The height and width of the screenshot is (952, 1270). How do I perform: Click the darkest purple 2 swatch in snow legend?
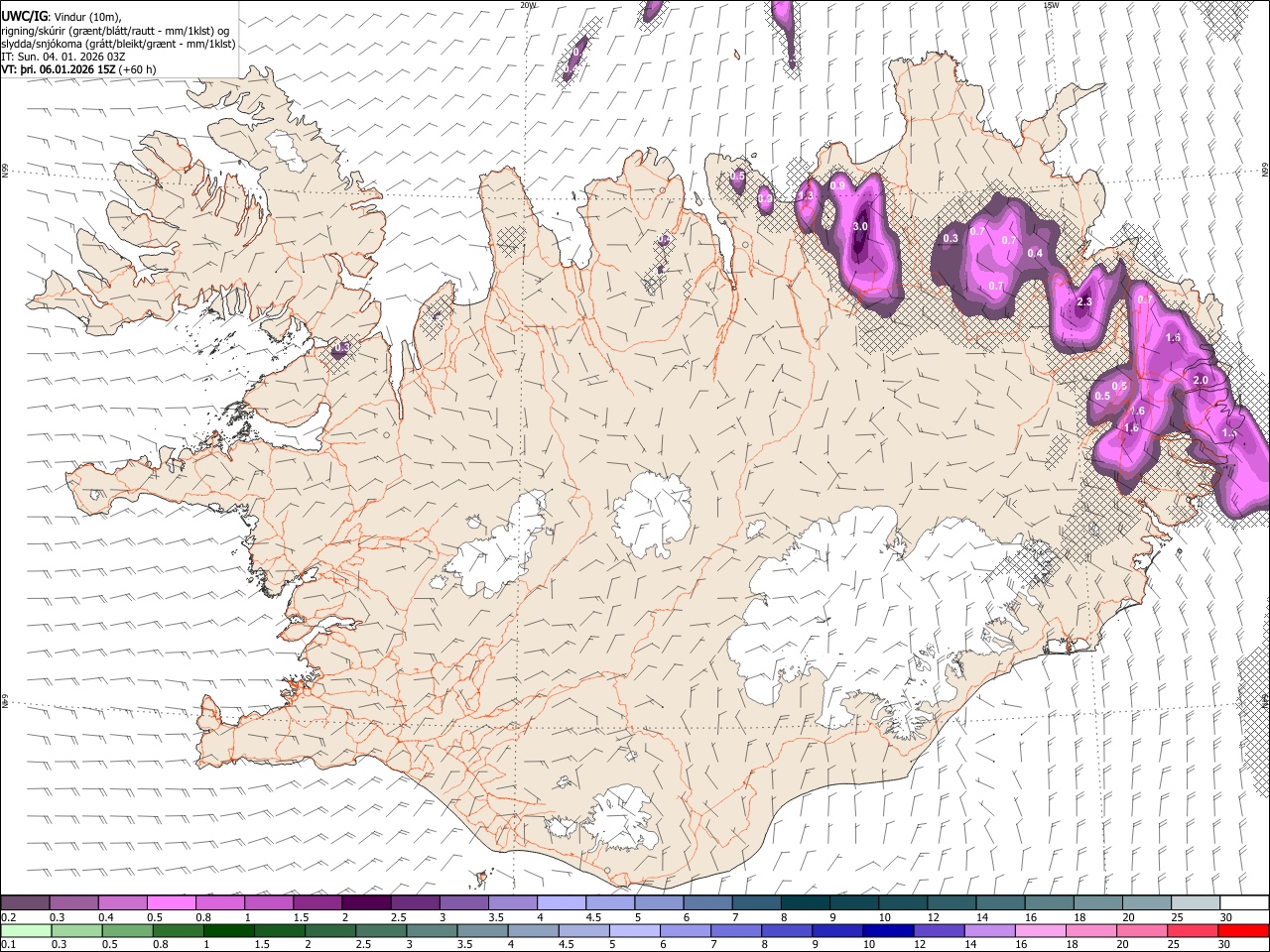tap(366, 903)
